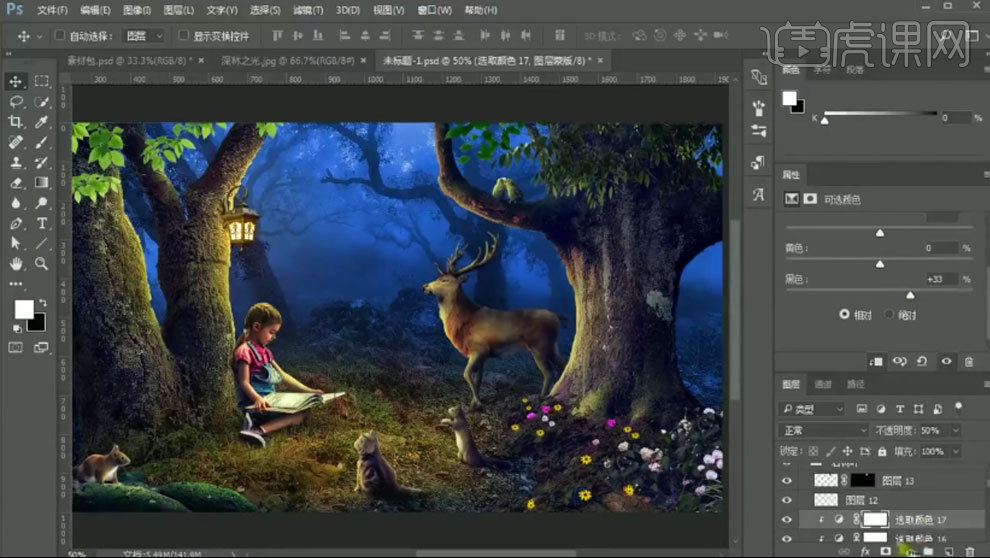Toggle adjustment layer visibility in Properties panel
Image resolution: width=990 pixels, height=558 pixels.
[x=946, y=361]
